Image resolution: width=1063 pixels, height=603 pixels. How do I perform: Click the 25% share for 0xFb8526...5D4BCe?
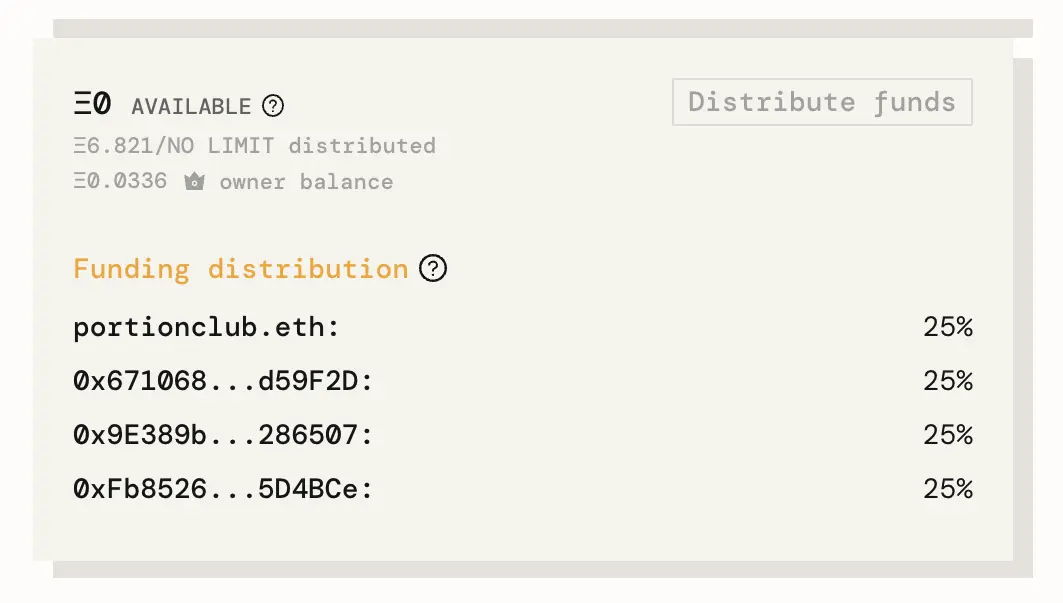click(948, 490)
